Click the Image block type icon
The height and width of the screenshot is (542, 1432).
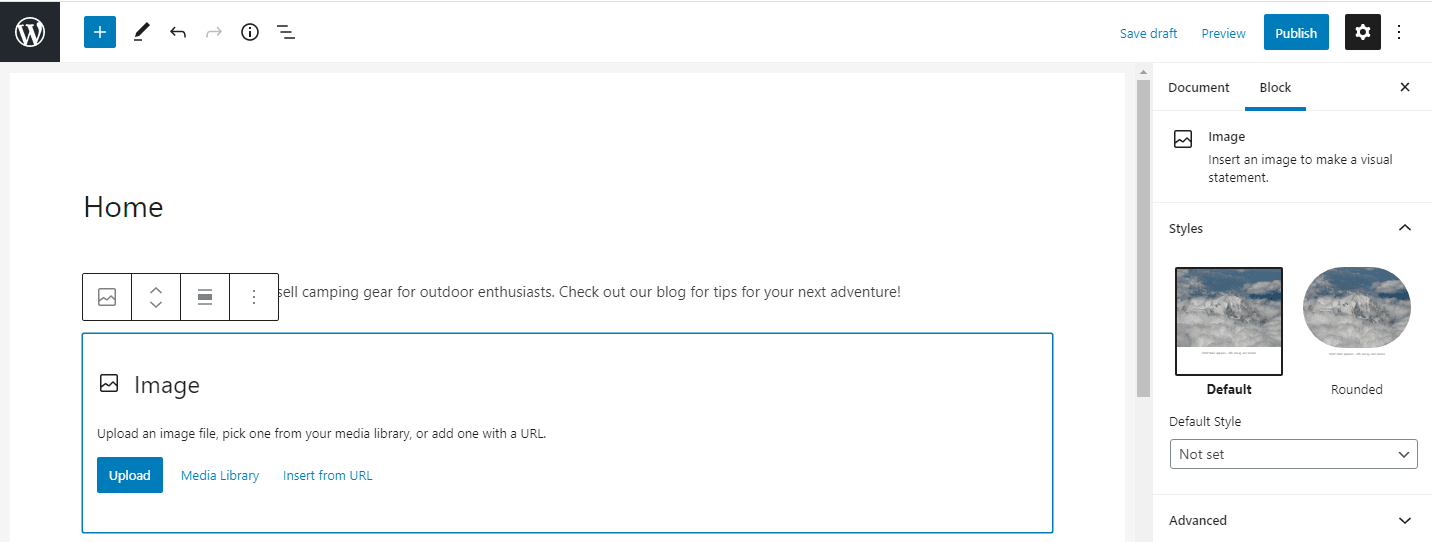point(107,297)
